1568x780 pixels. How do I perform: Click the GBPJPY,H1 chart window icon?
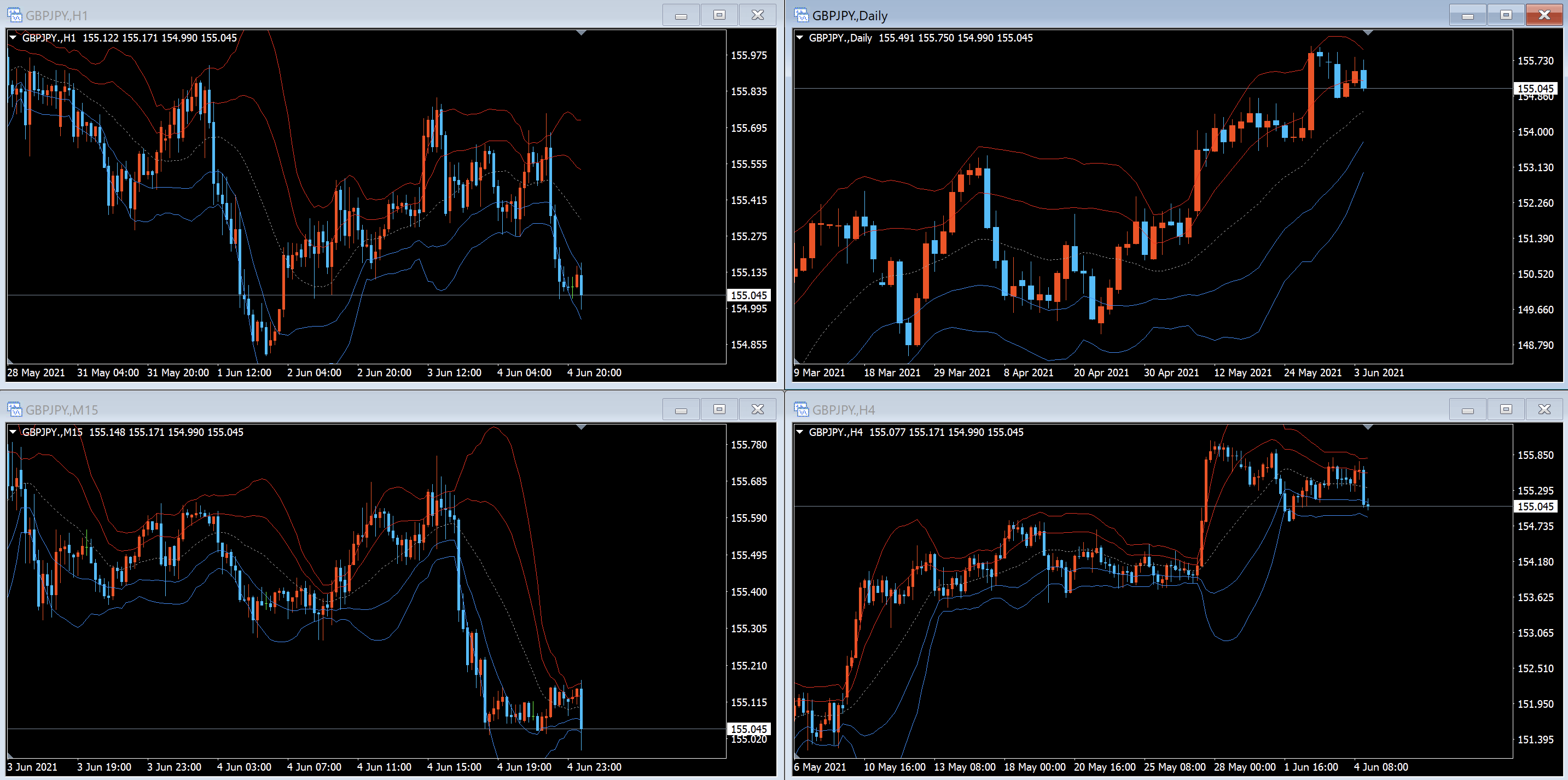[x=14, y=15]
